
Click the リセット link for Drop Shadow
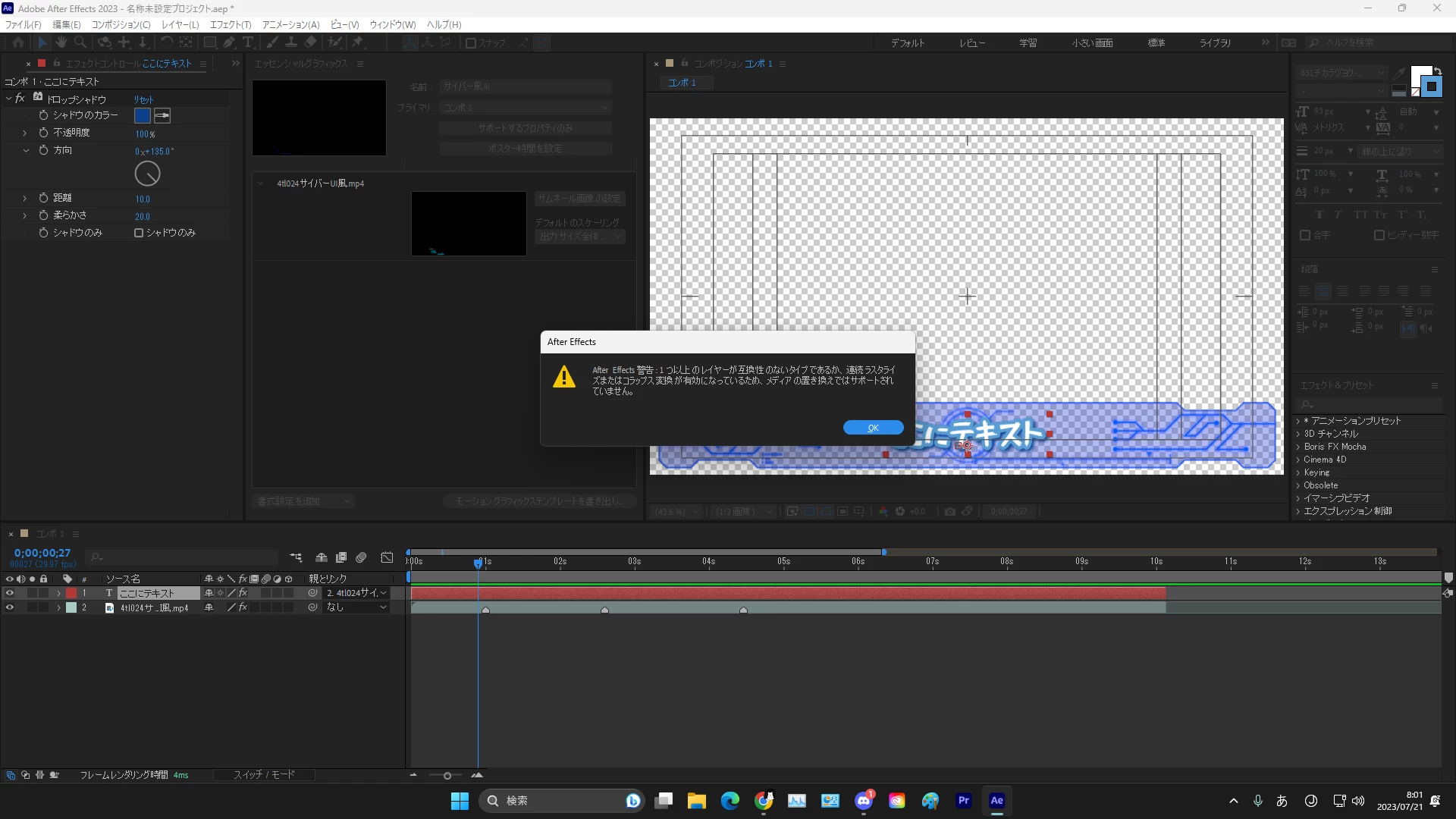point(143,99)
